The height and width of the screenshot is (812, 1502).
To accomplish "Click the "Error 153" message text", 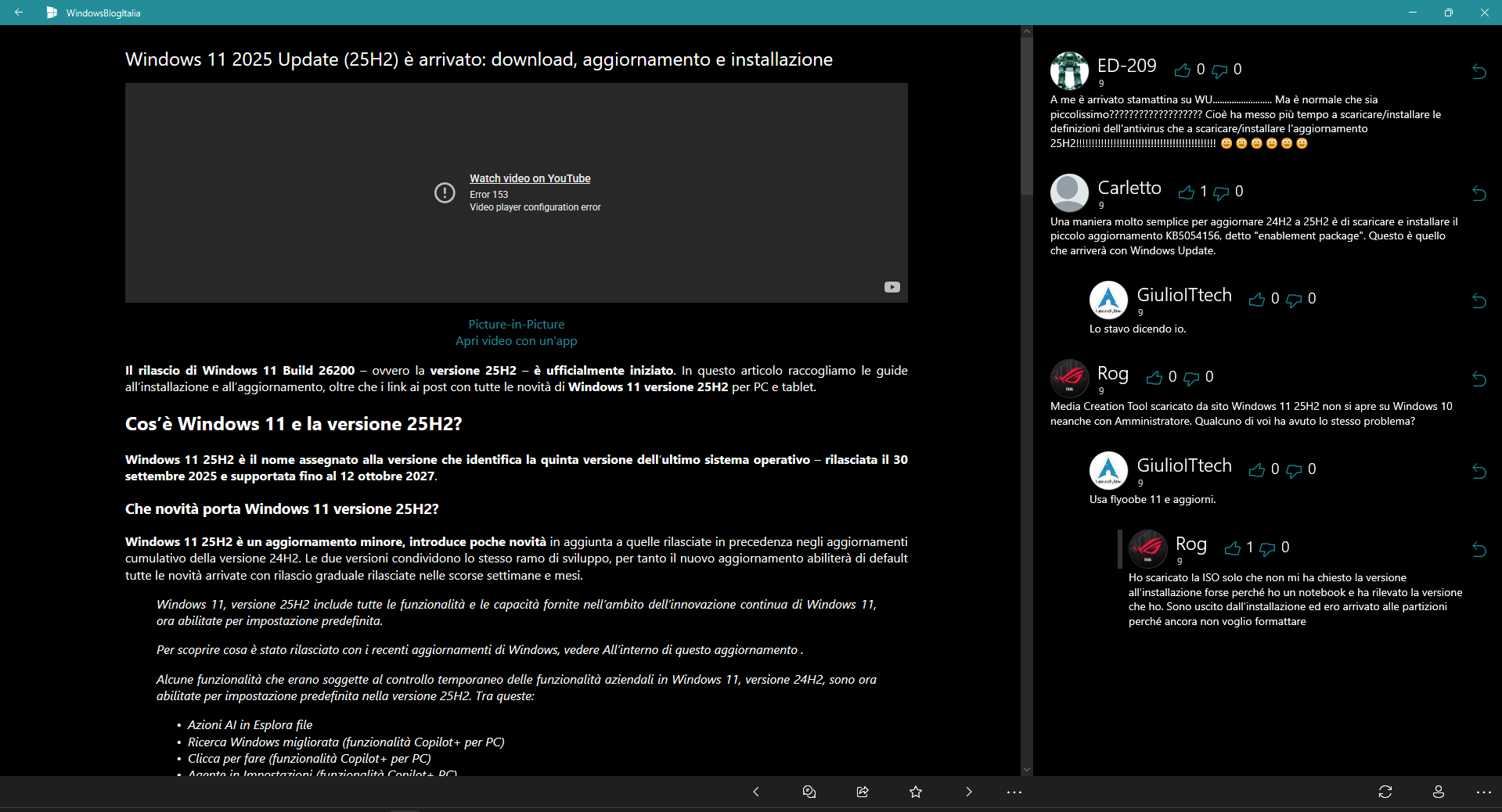I will 489,195.
